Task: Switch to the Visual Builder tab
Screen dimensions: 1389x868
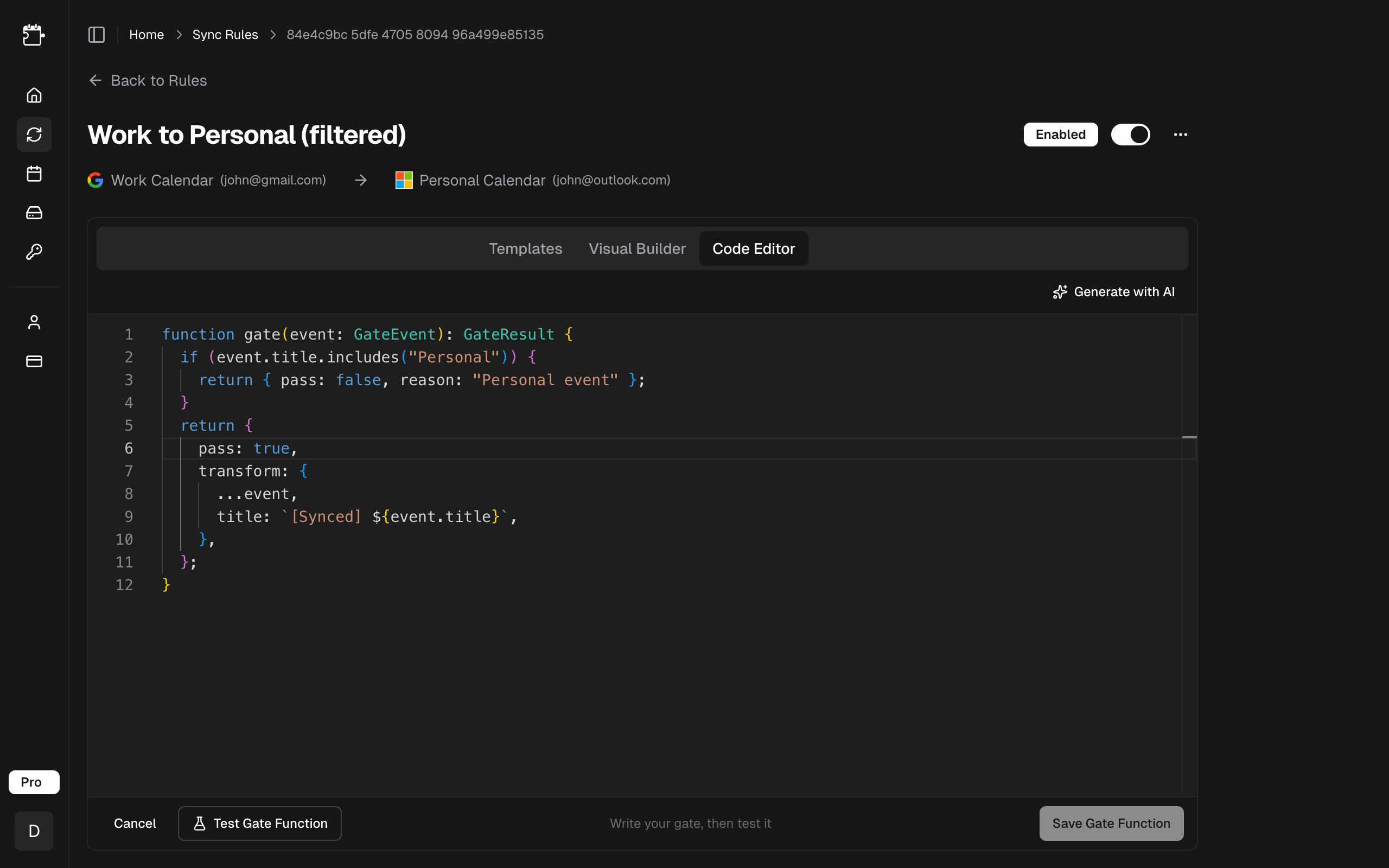Action: click(637, 248)
